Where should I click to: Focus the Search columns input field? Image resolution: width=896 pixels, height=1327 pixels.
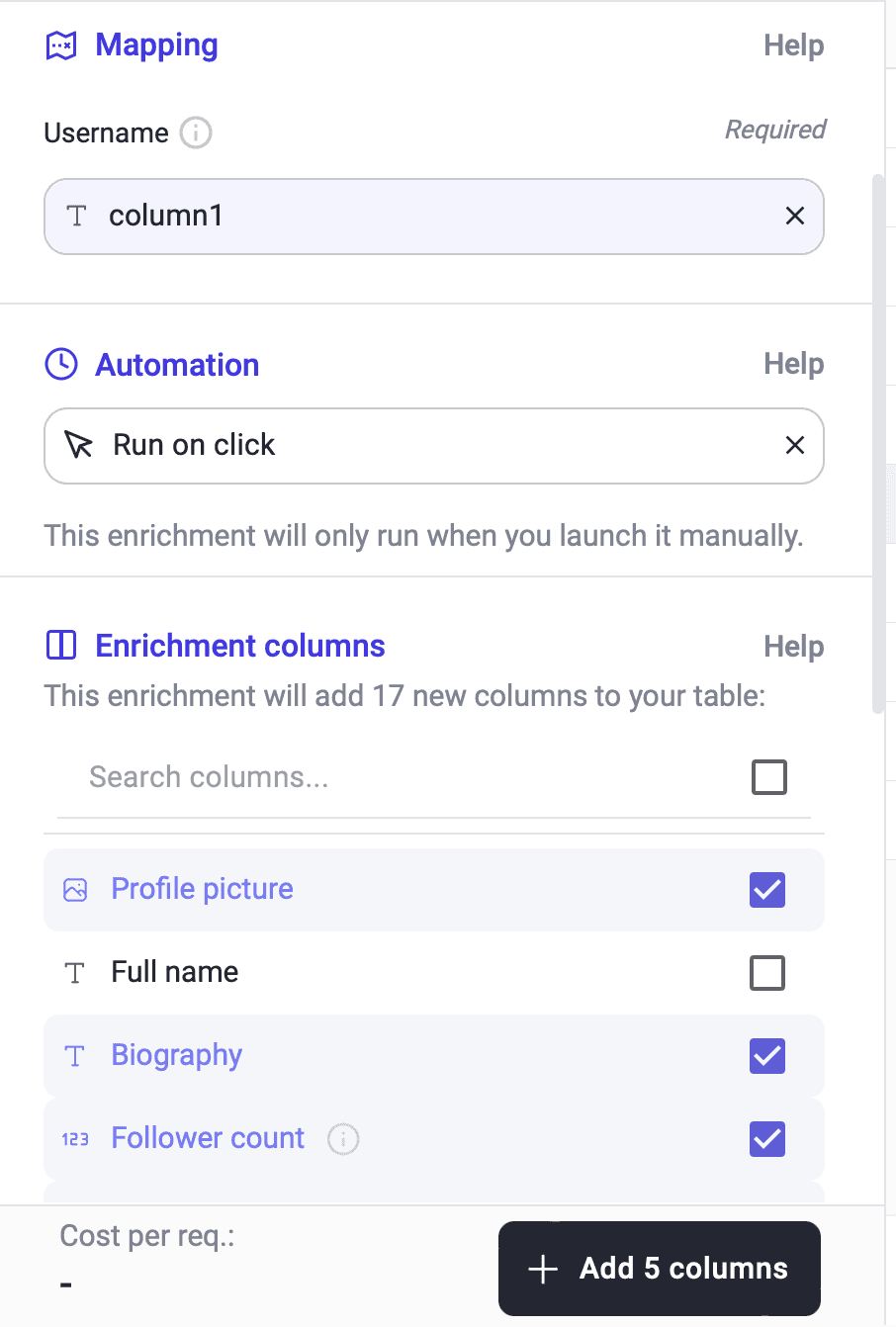(x=396, y=777)
